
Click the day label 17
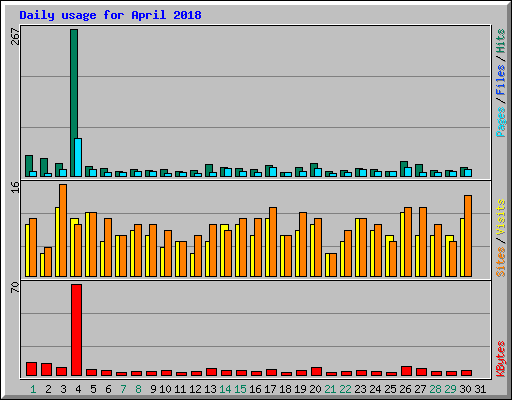click(270, 389)
